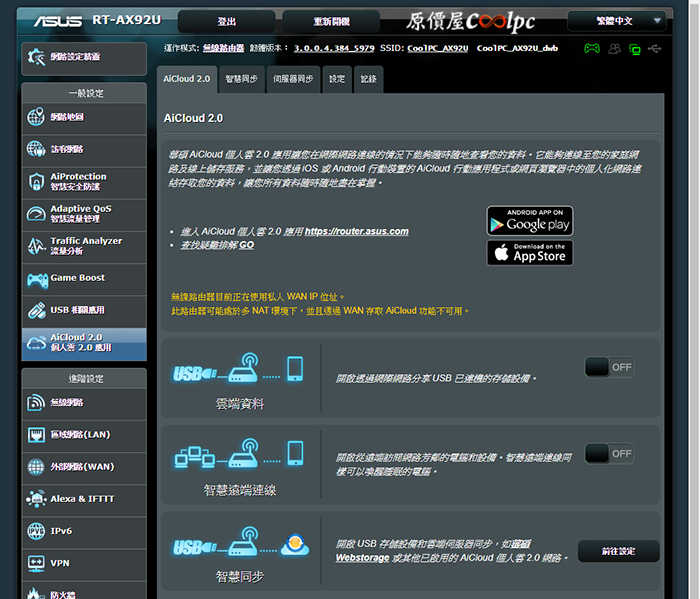Click the RT-AX92U model name
The width and height of the screenshot is (700, 599).
127,20
